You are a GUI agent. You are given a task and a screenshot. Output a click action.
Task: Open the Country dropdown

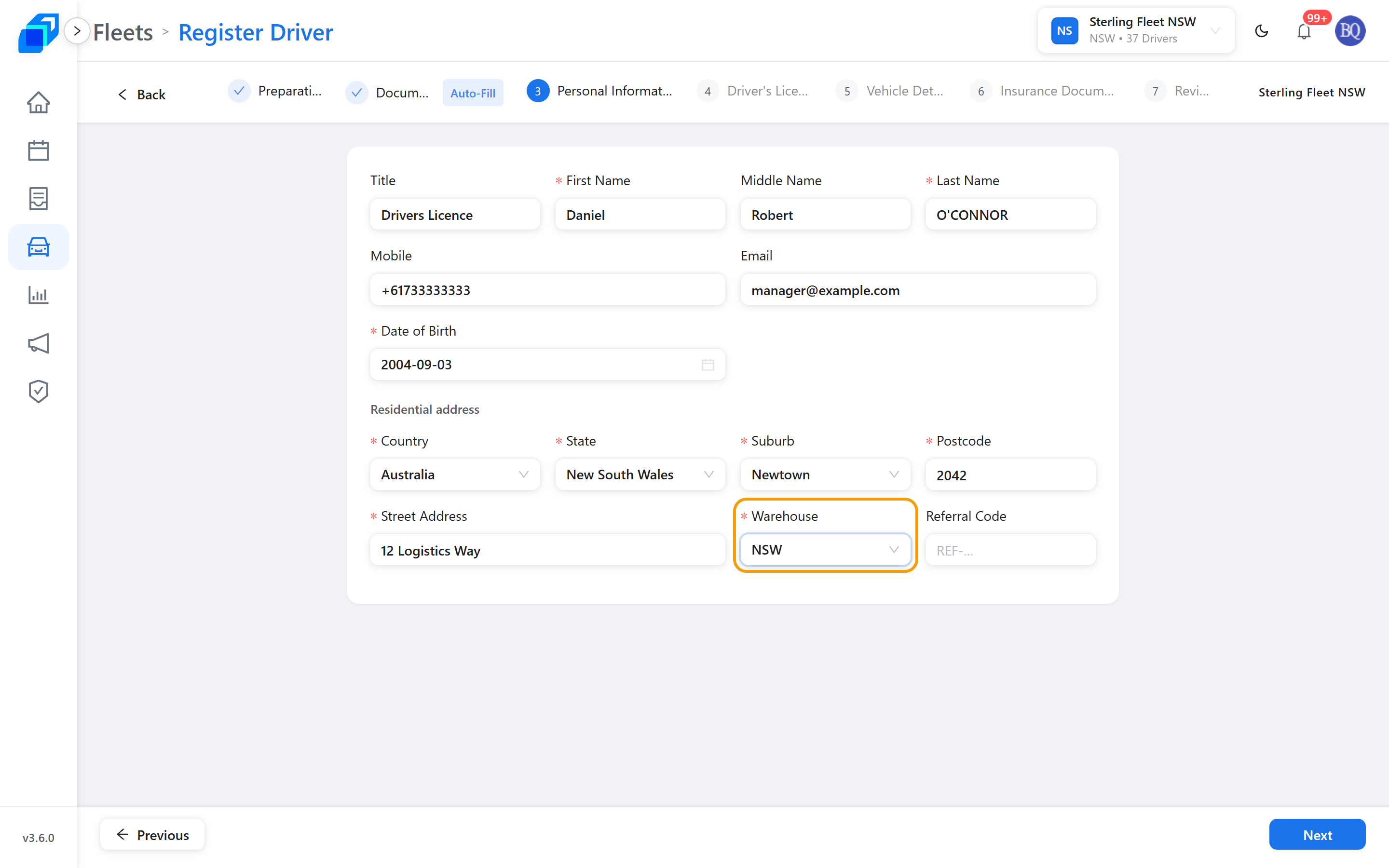pyautogui.click(x=455, y=475)
